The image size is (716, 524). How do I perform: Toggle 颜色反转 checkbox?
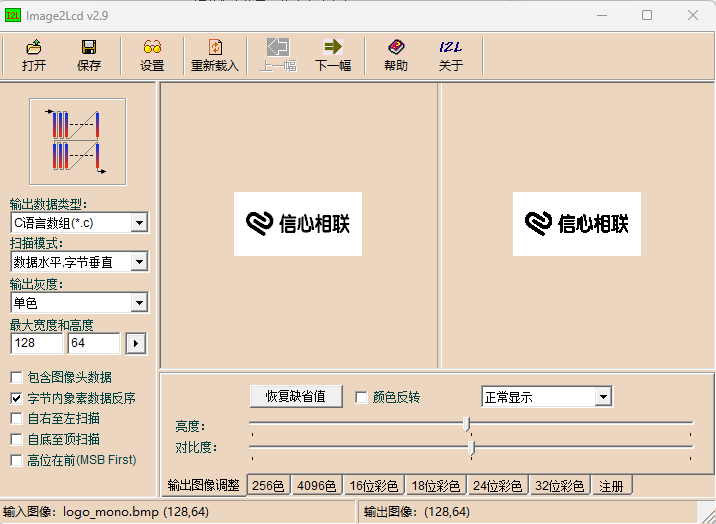coord(361,397)
